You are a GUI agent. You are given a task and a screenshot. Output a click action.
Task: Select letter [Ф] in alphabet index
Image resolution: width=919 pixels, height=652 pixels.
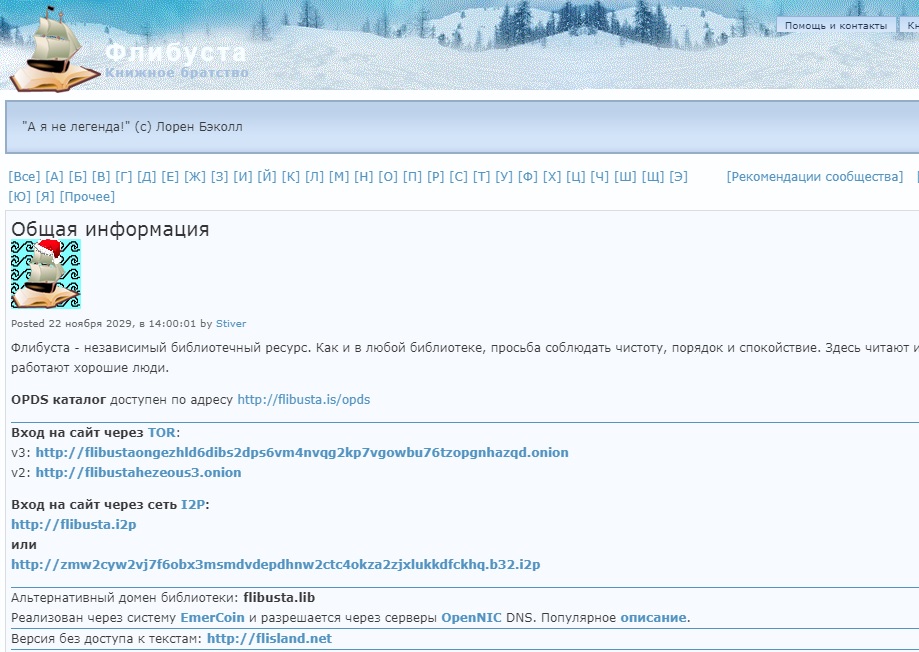527,176
